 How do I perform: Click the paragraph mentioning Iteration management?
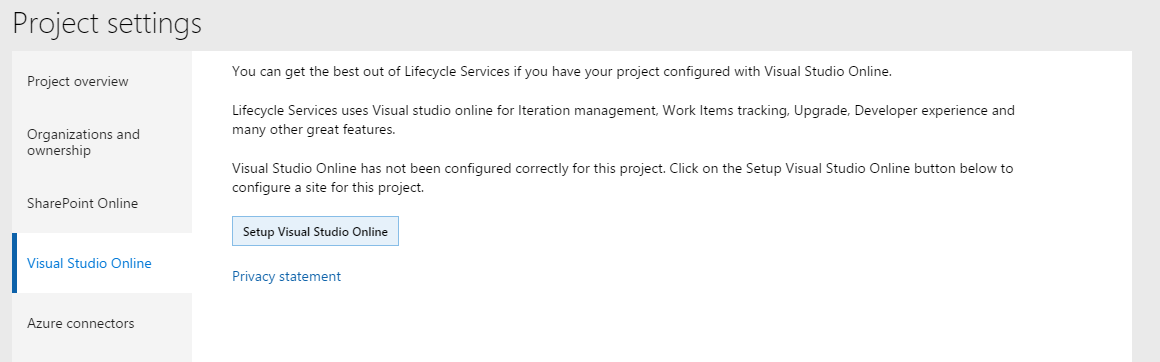pyautogui.click(x=623, y=120)
